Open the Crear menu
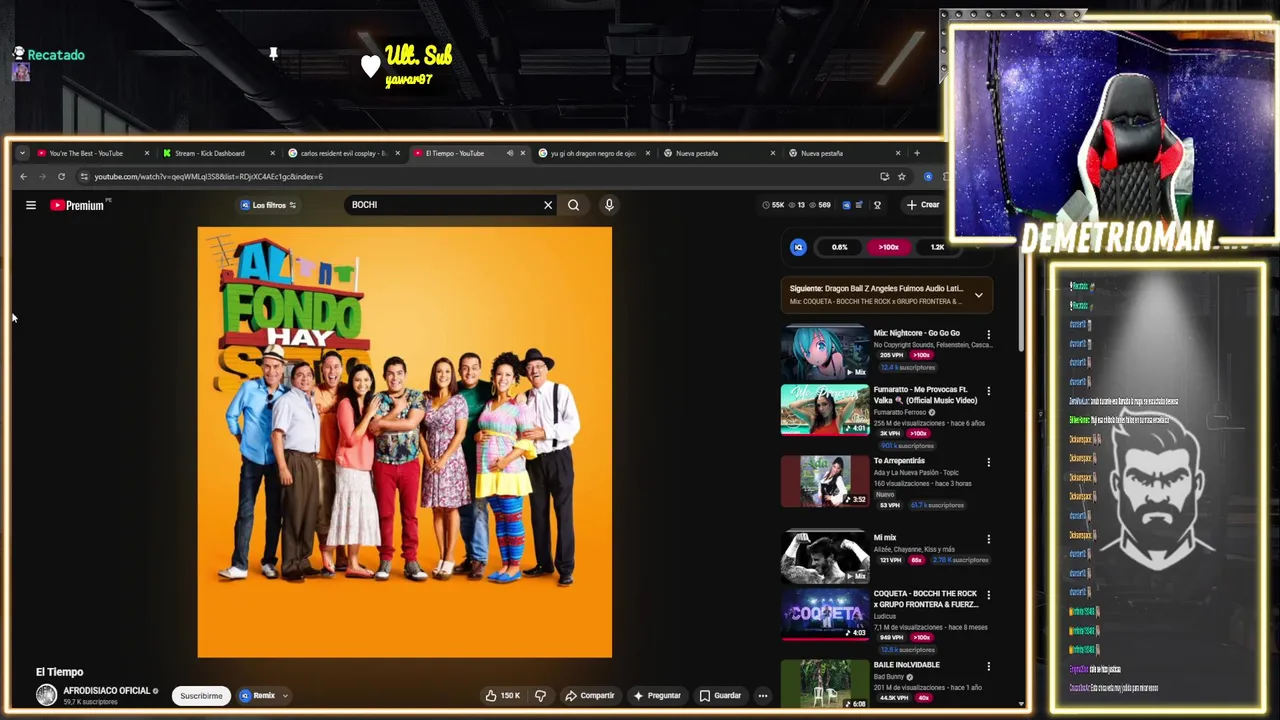This screenshot has height=720, width=1280. (x=923, y=205)
